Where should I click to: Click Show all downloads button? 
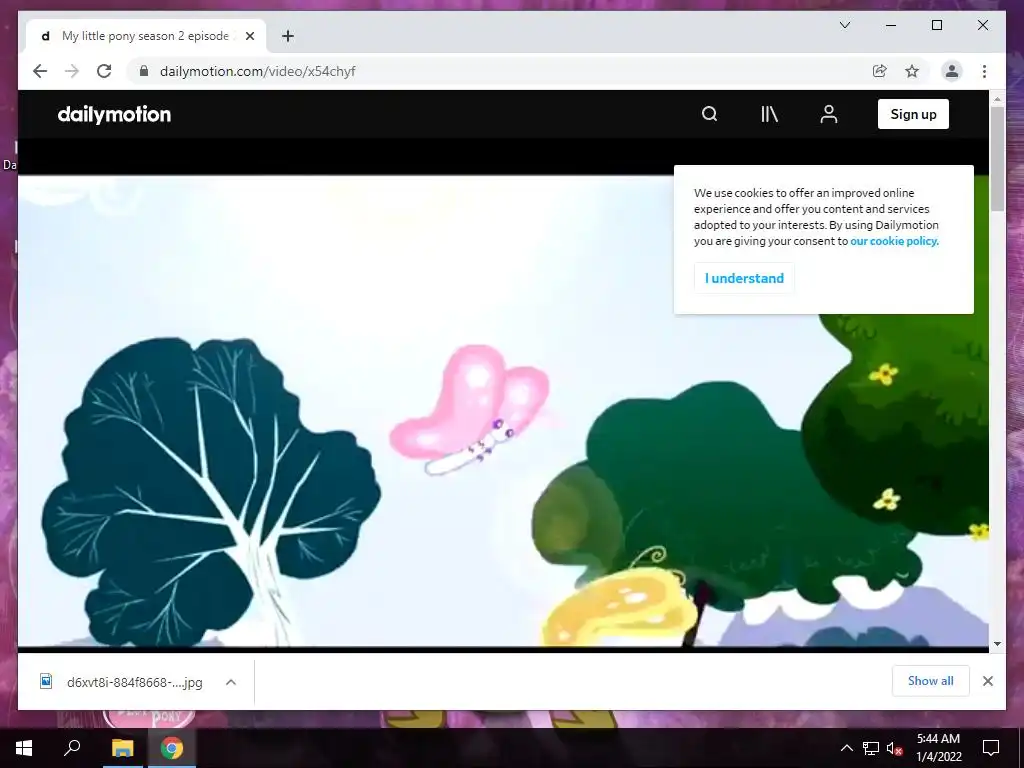[x=931, y=681]
